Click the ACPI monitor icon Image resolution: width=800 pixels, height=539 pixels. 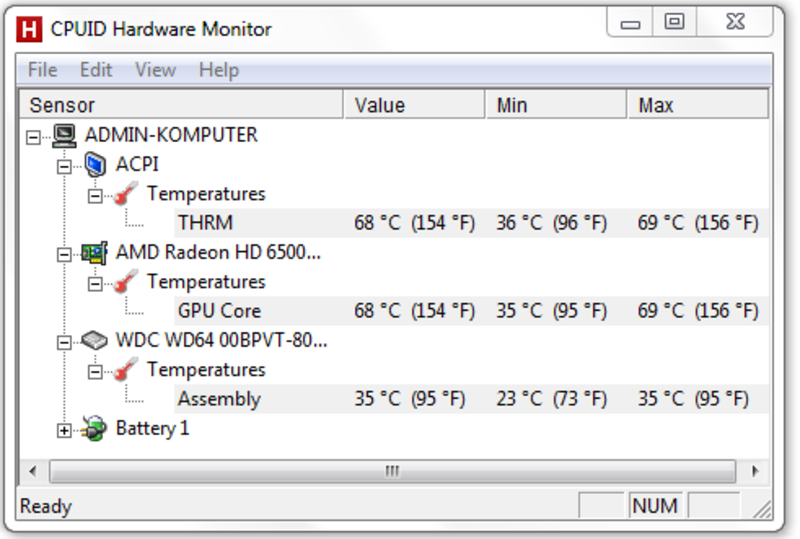coord(95,165)
